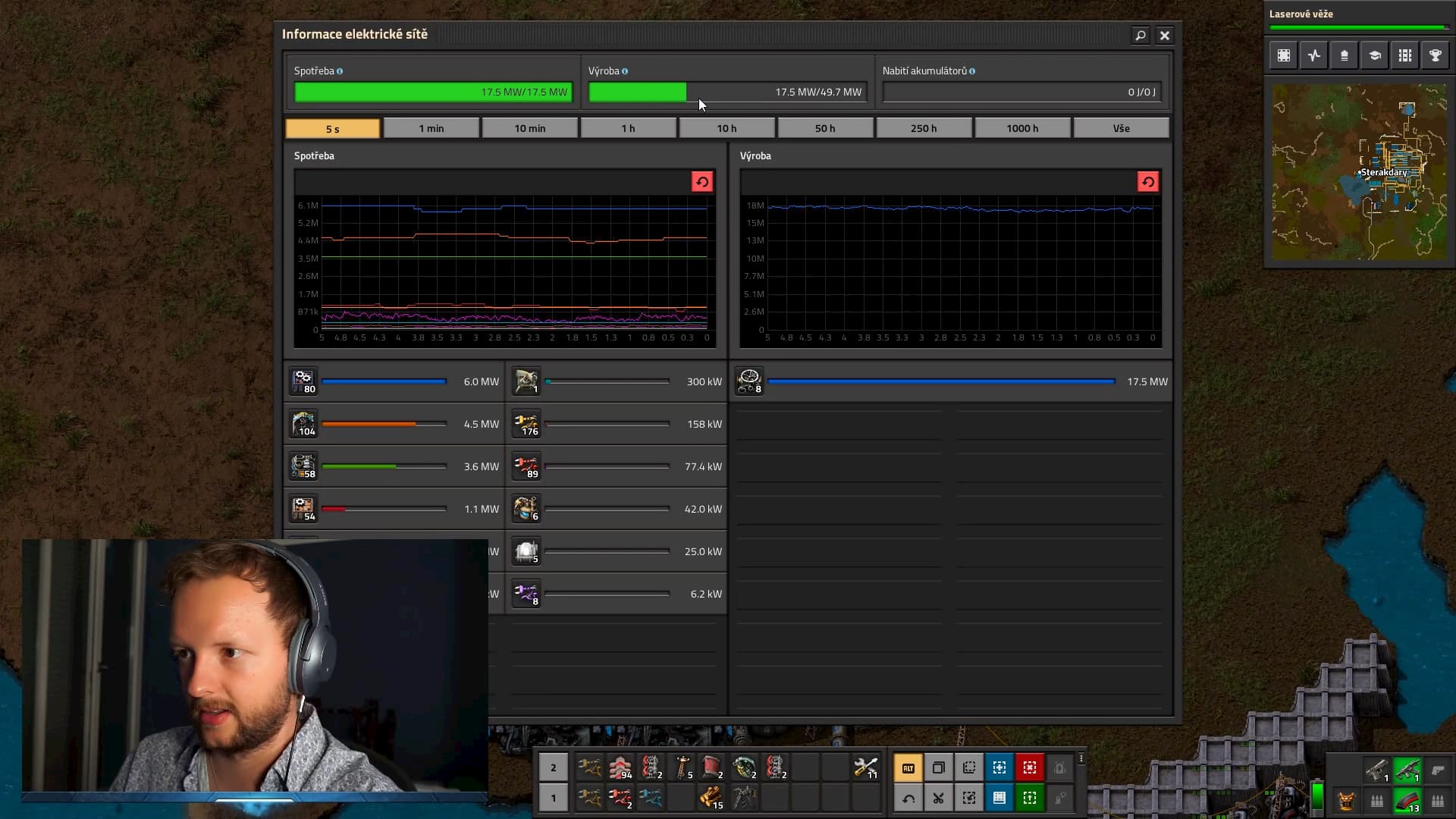The height and width of the screenshot is (819, 1456).
Task: Click the red deconstruction planner shortcut
Action: click(1030, 768)
